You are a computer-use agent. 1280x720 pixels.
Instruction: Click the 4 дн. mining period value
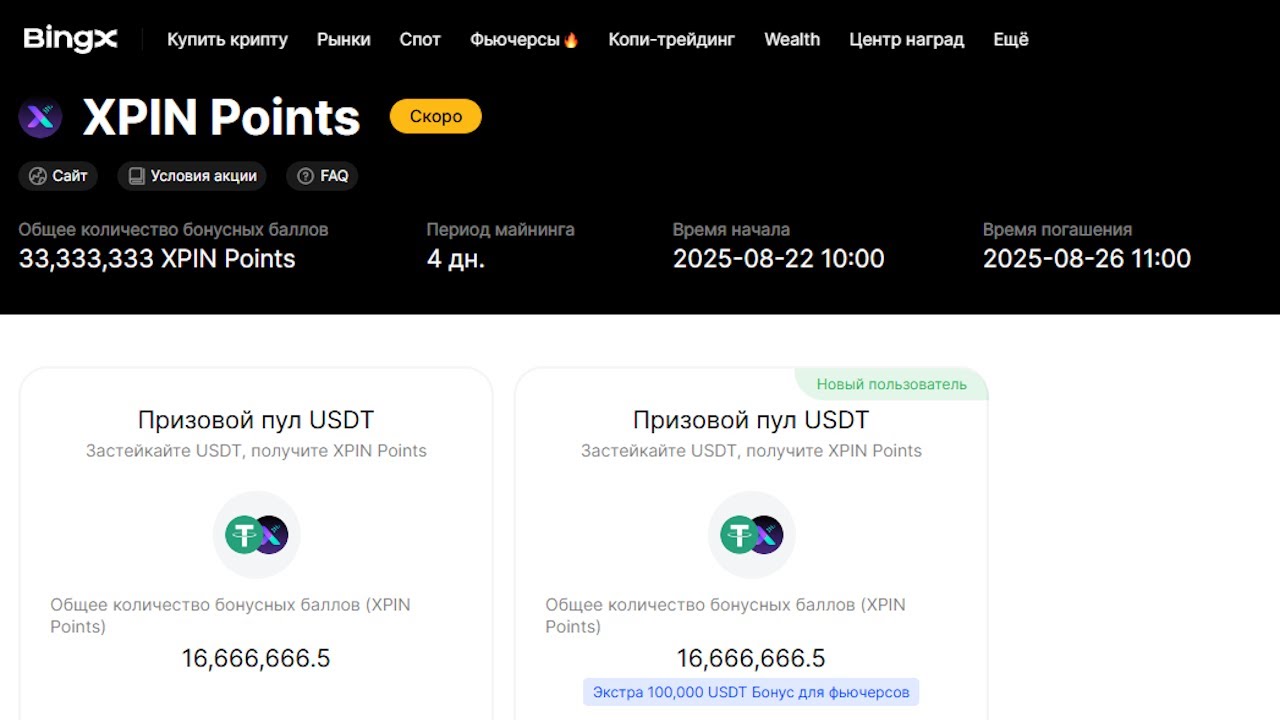tap(456, 259)
